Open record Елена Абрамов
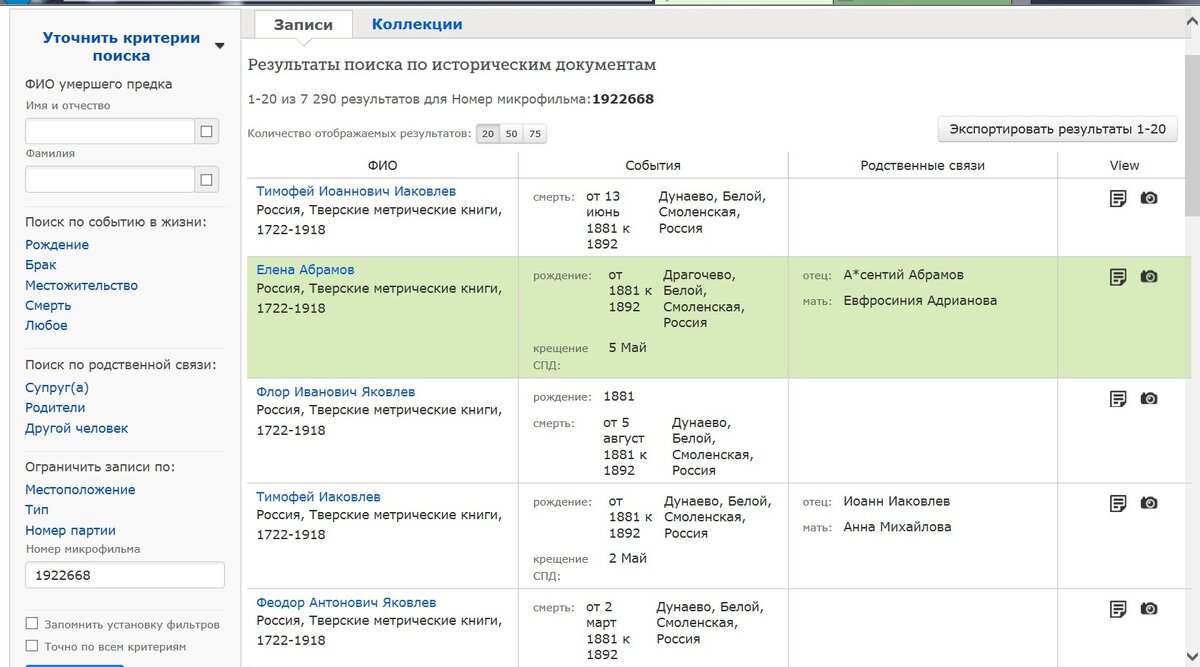 click(305, 270)
